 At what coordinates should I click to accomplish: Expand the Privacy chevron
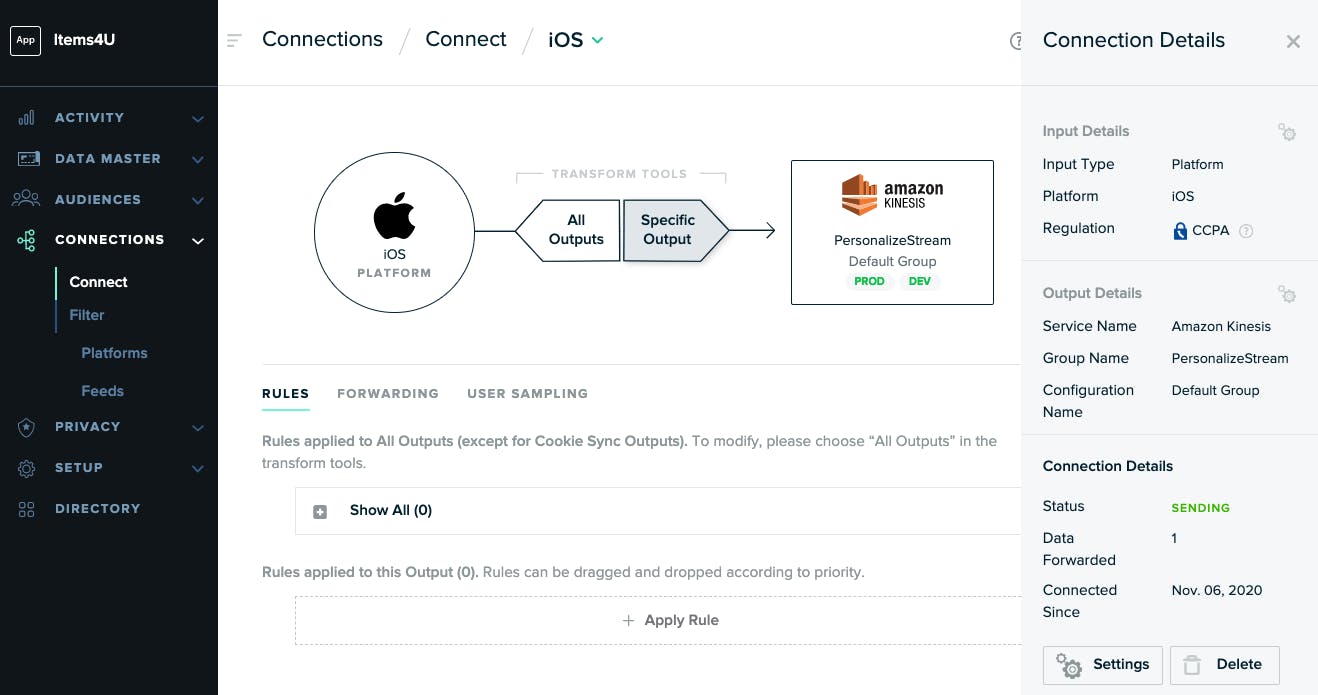[x=198, y=428]
